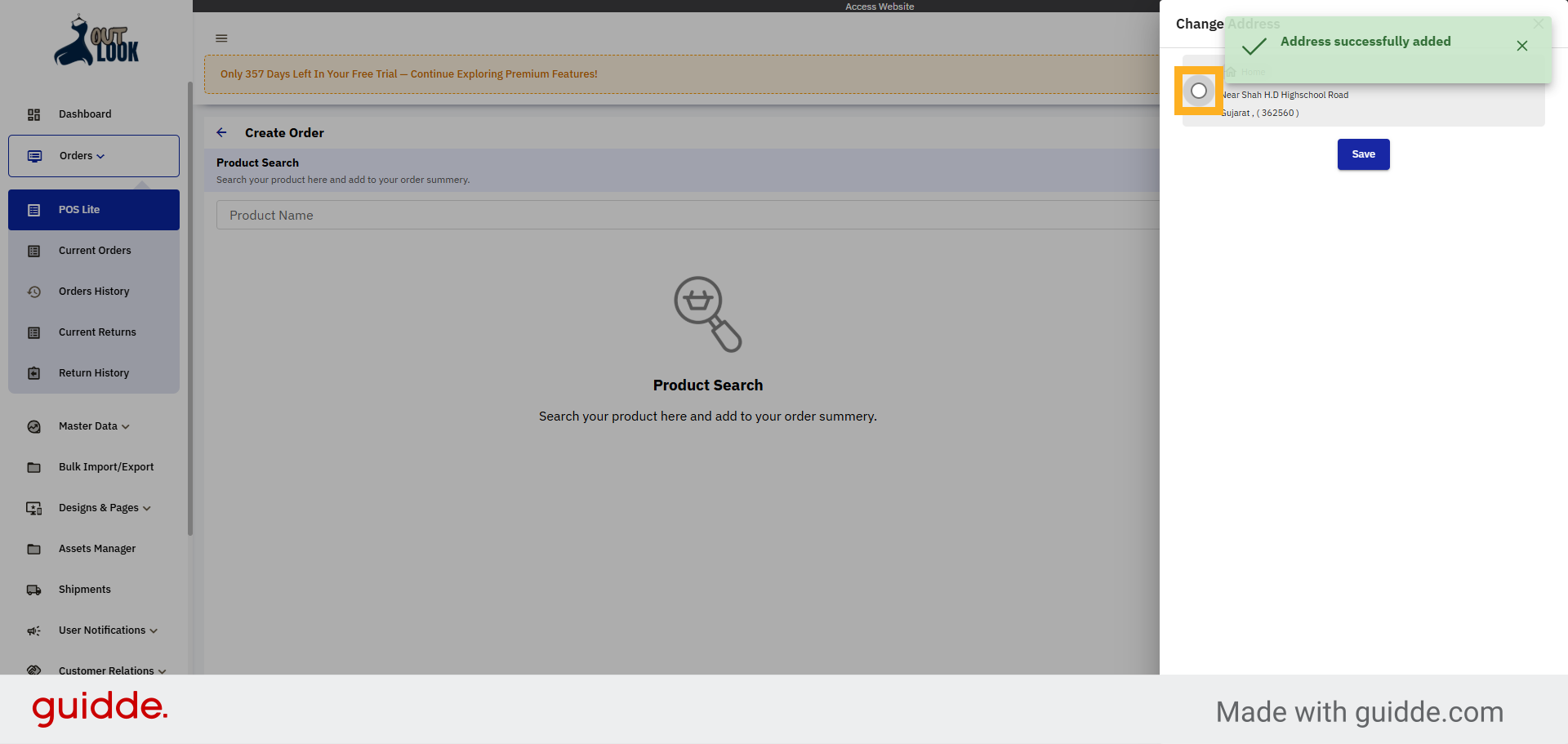Expand the Orders menu
1568x744 pixels.
point(94,156)
